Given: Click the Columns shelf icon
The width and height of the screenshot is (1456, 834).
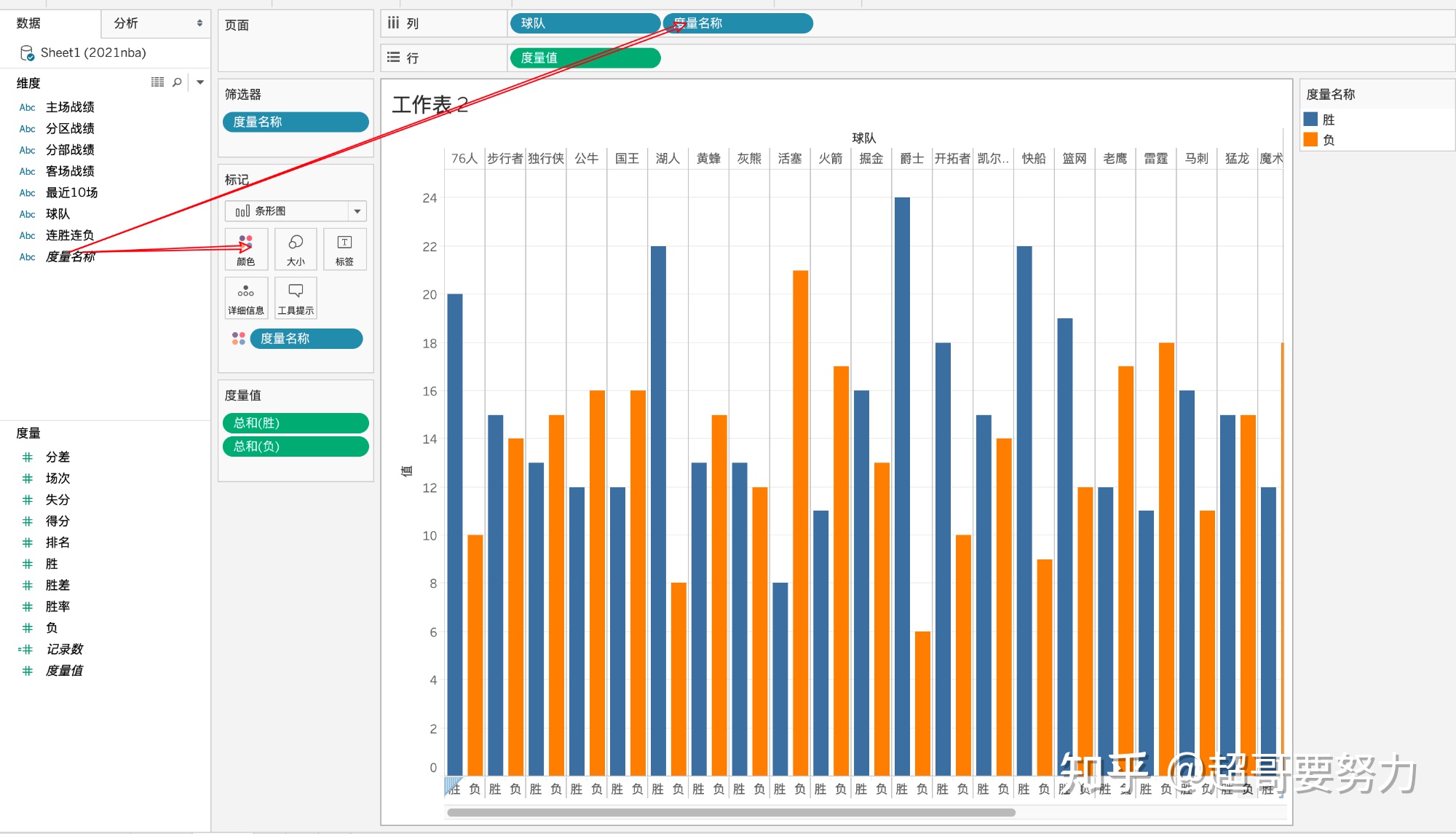Looking at the screenshot, I should (x=393, y=23).
